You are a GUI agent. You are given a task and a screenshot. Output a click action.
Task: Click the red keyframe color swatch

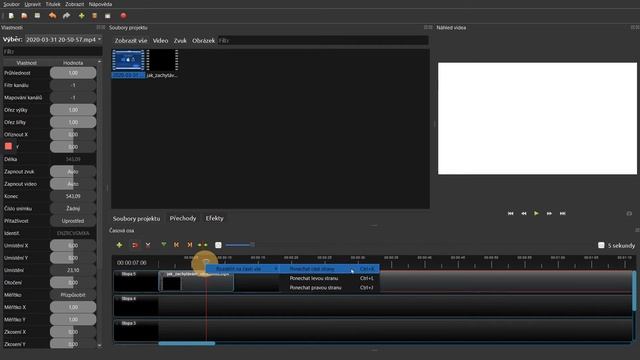(8, 146)
